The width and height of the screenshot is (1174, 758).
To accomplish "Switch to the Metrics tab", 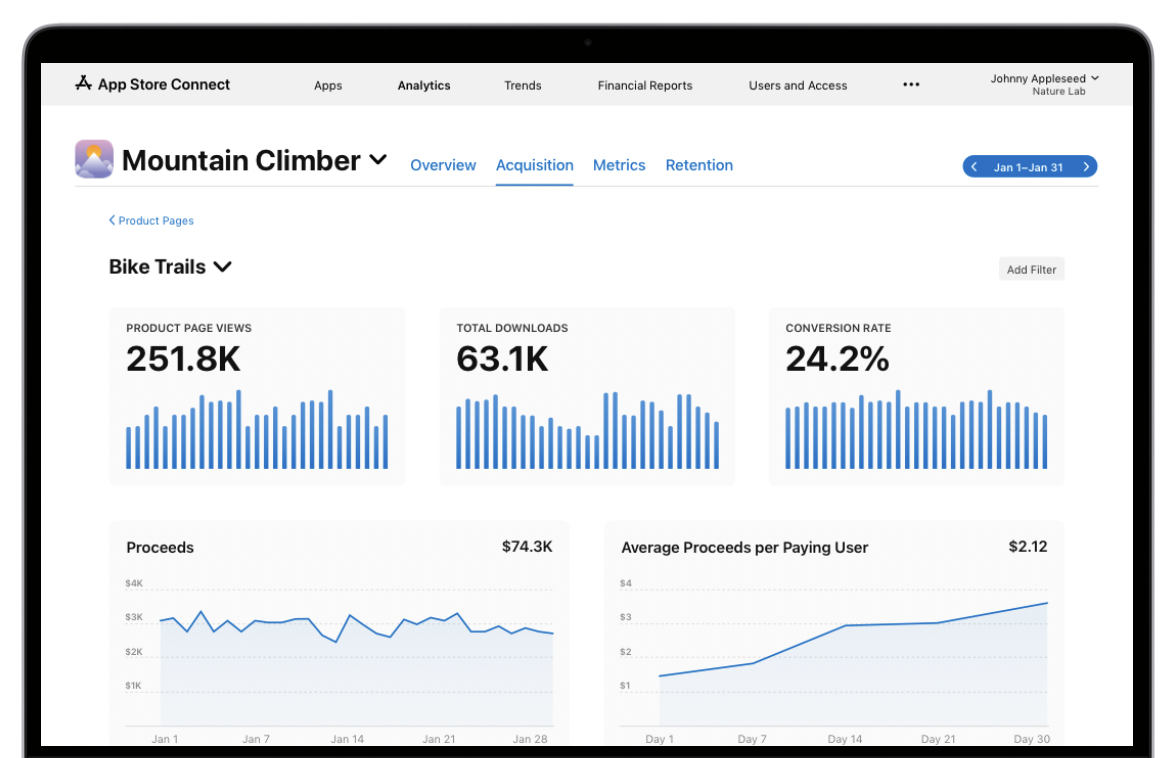I will (x=619, y=165).
